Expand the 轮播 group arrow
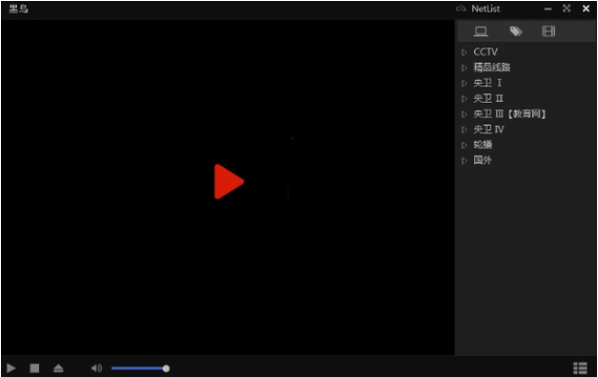 tap(464, 145)
